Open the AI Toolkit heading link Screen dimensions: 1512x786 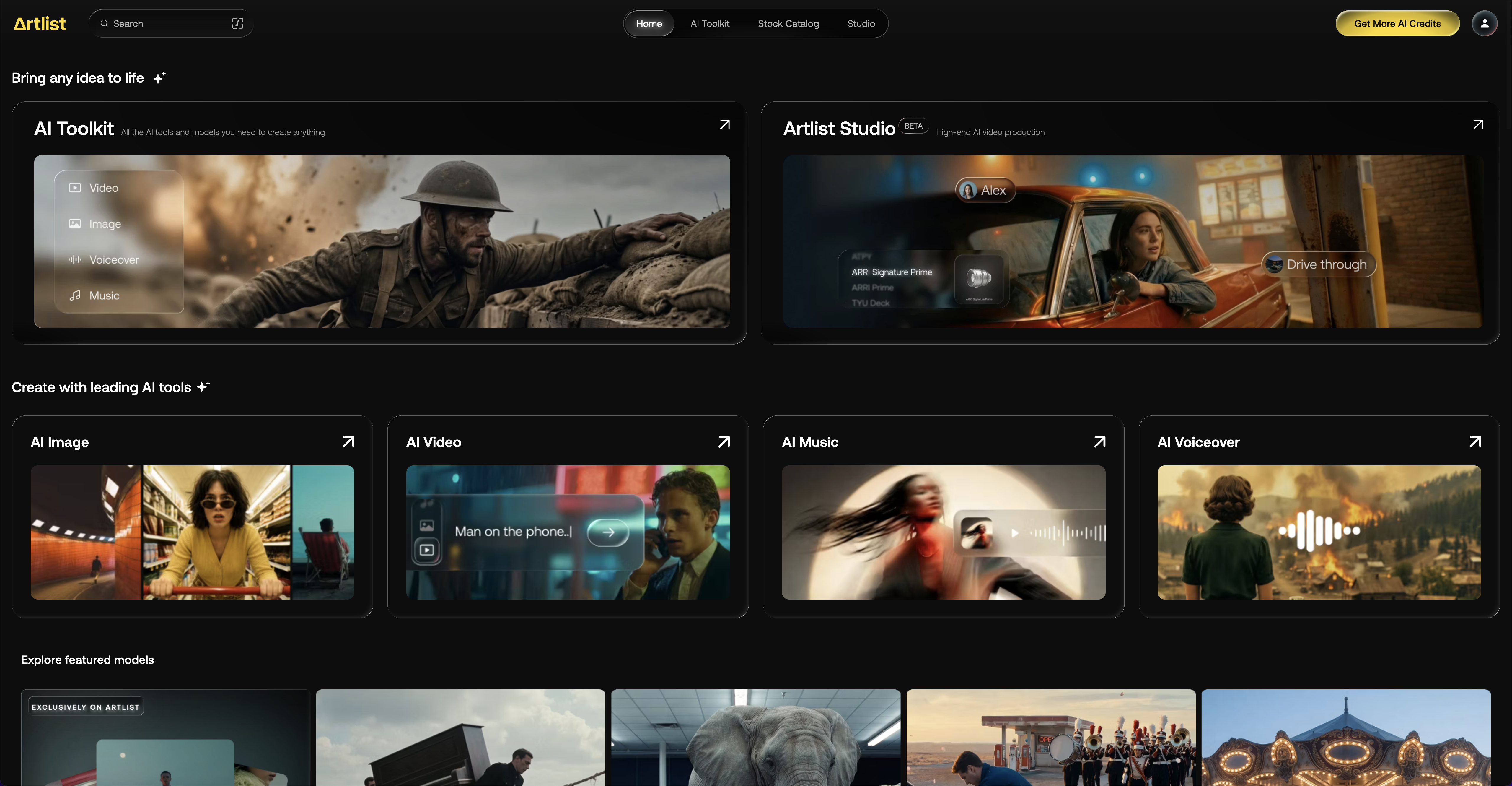point(74,129)
